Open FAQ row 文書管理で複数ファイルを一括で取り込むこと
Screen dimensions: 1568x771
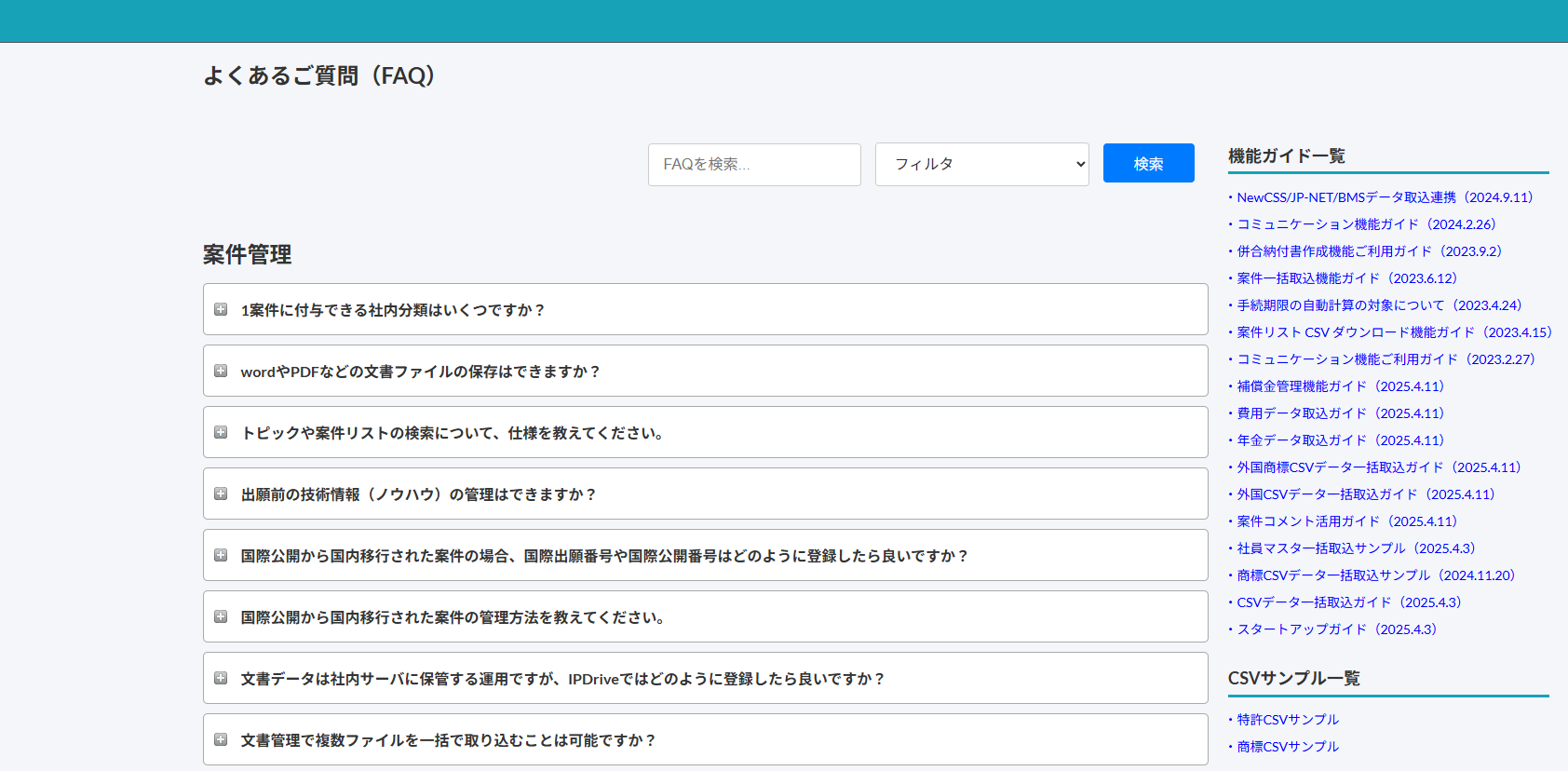coord(705,739)
